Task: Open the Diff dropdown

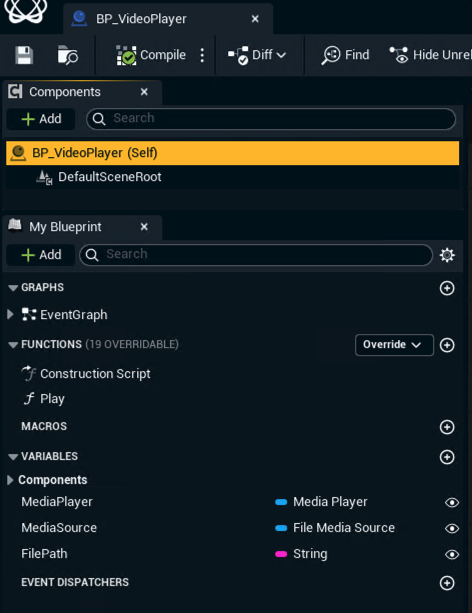Action: tap(257, 55)
